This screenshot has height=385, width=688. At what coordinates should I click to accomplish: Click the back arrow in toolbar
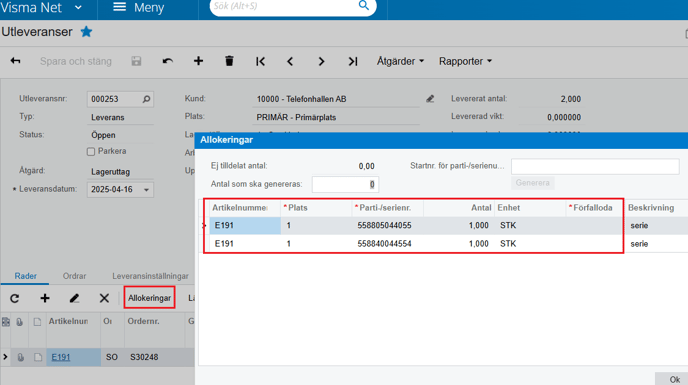click(15, 61)
